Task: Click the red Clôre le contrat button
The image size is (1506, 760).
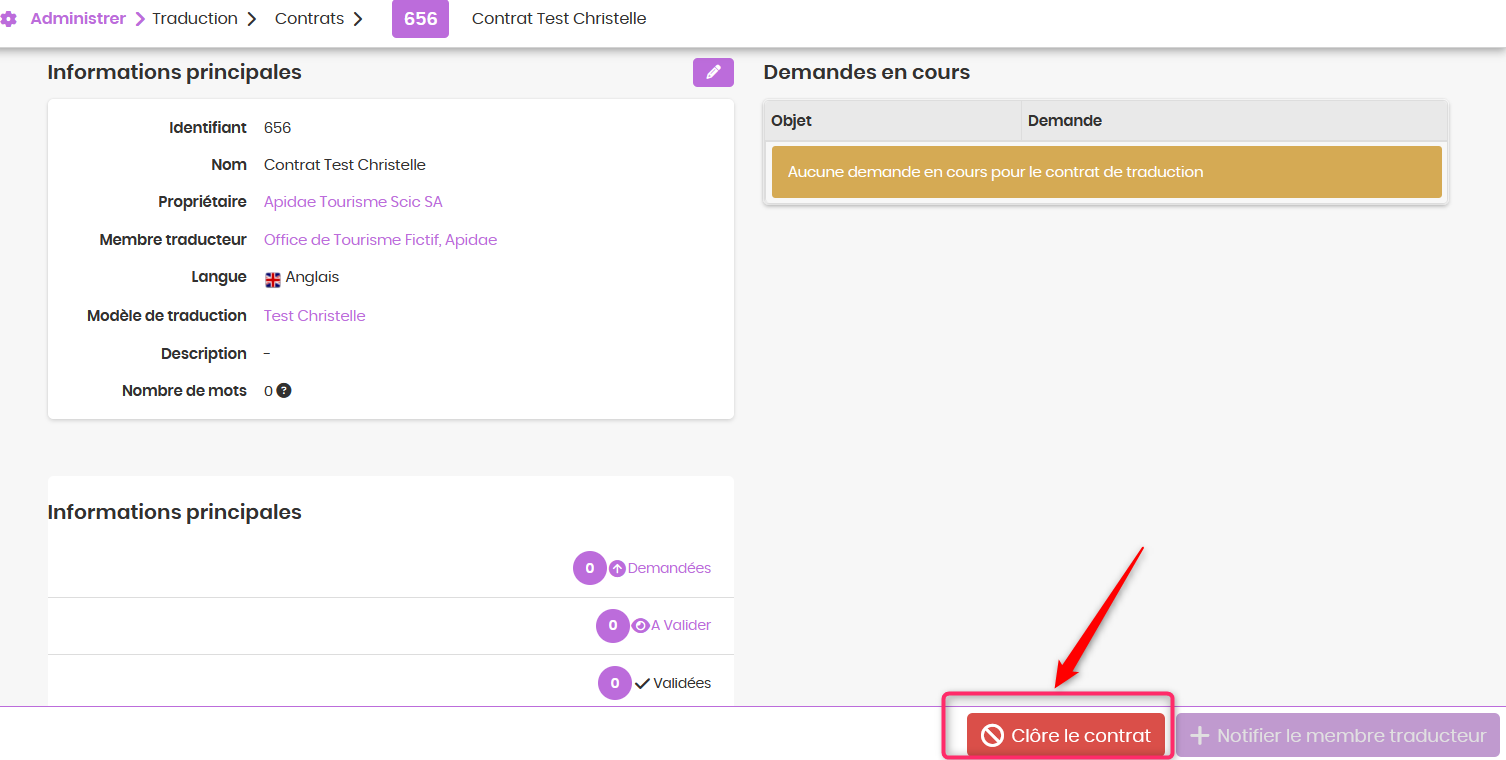Action: (x=1066, y=735)
